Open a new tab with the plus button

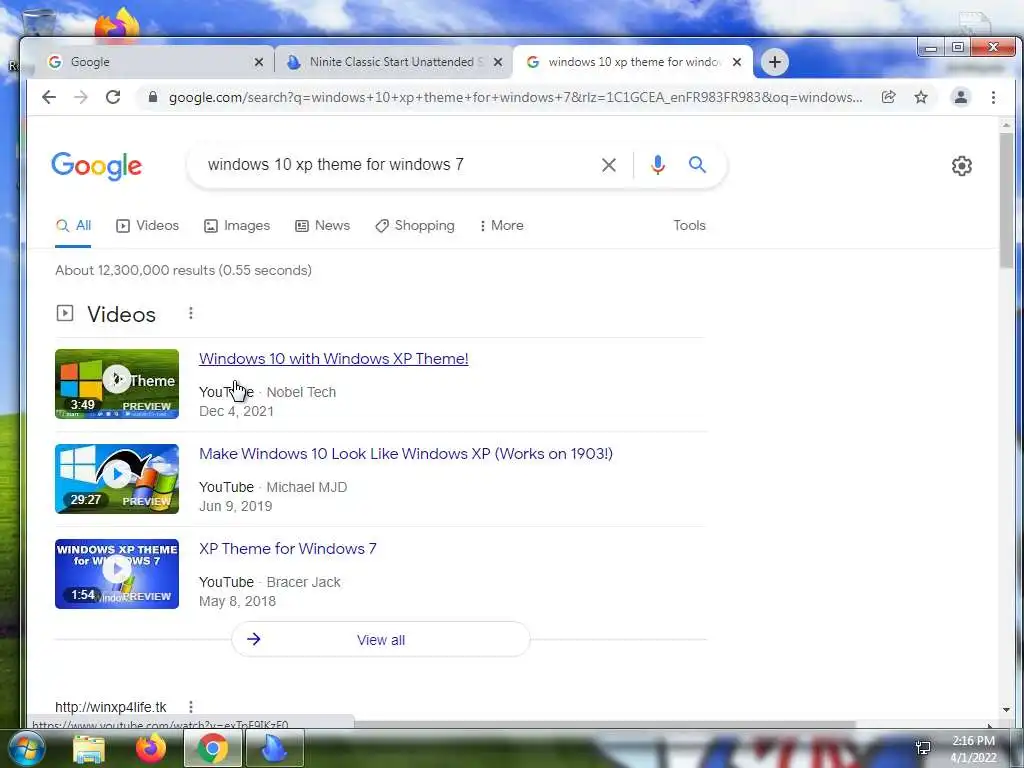tap(775, 62)
